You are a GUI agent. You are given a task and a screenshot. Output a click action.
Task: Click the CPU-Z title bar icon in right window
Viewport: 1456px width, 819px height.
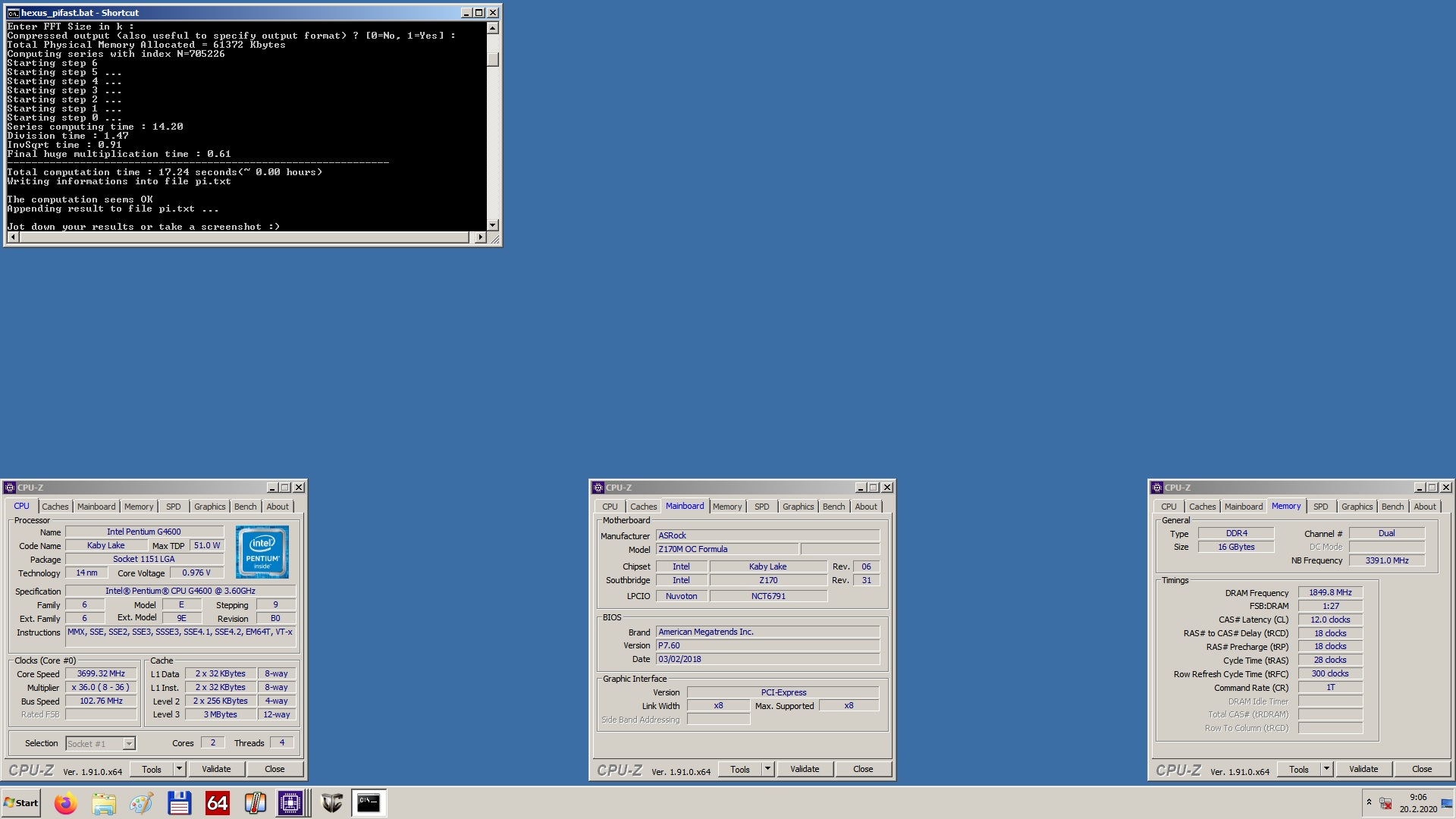1157,488
